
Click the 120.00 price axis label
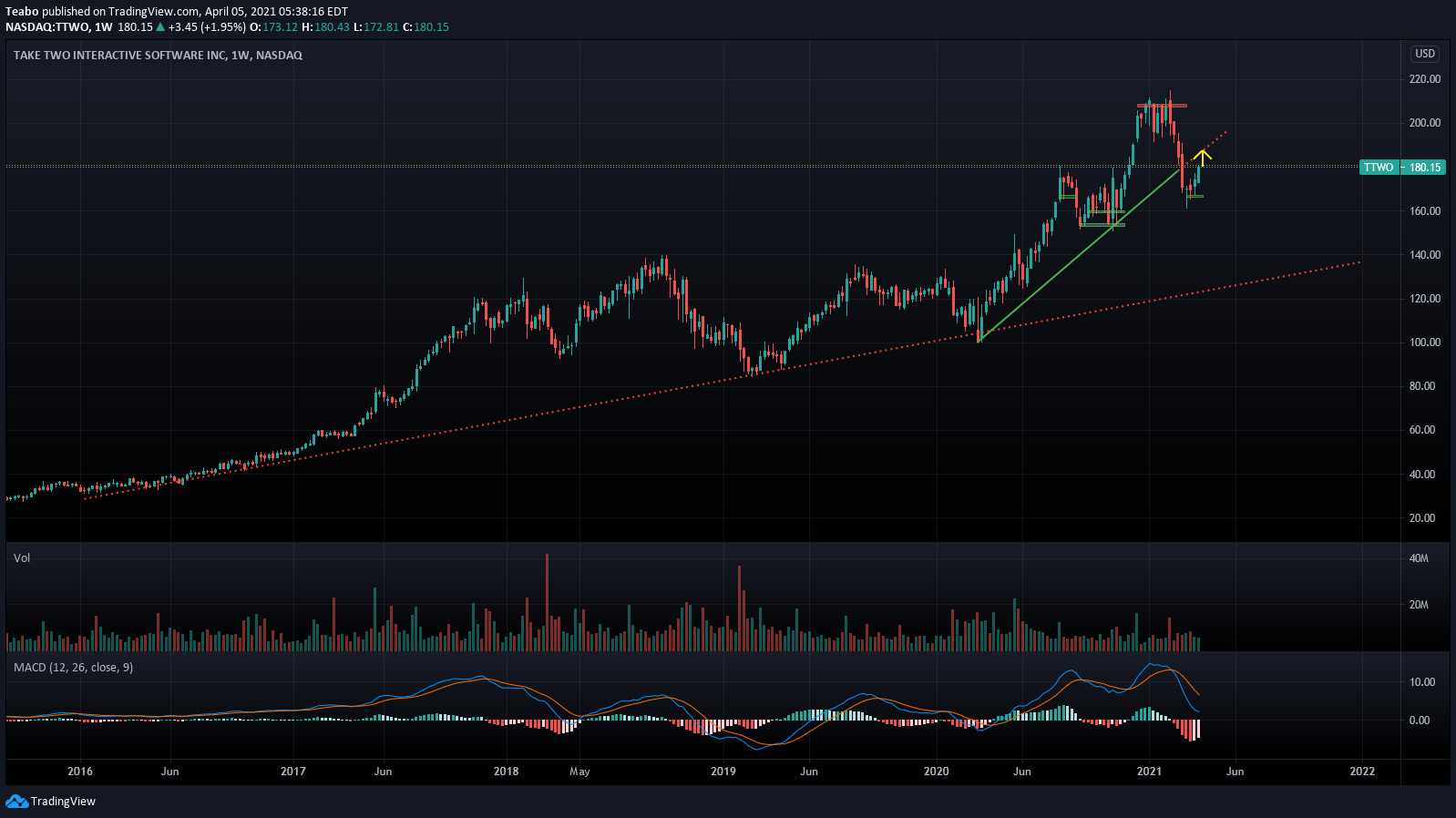(x=1425, y=299)
